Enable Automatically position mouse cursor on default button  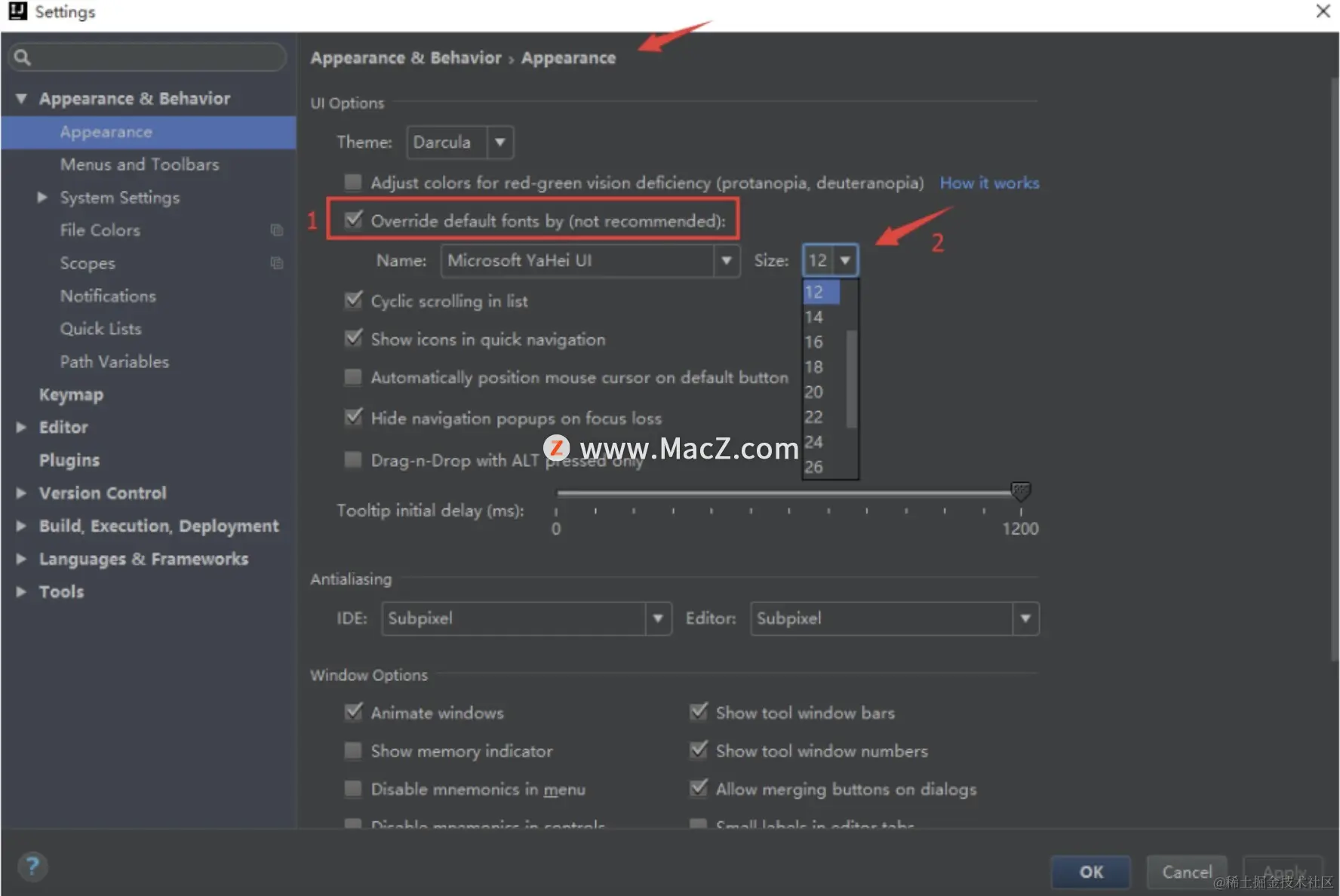tap(352, 377)
